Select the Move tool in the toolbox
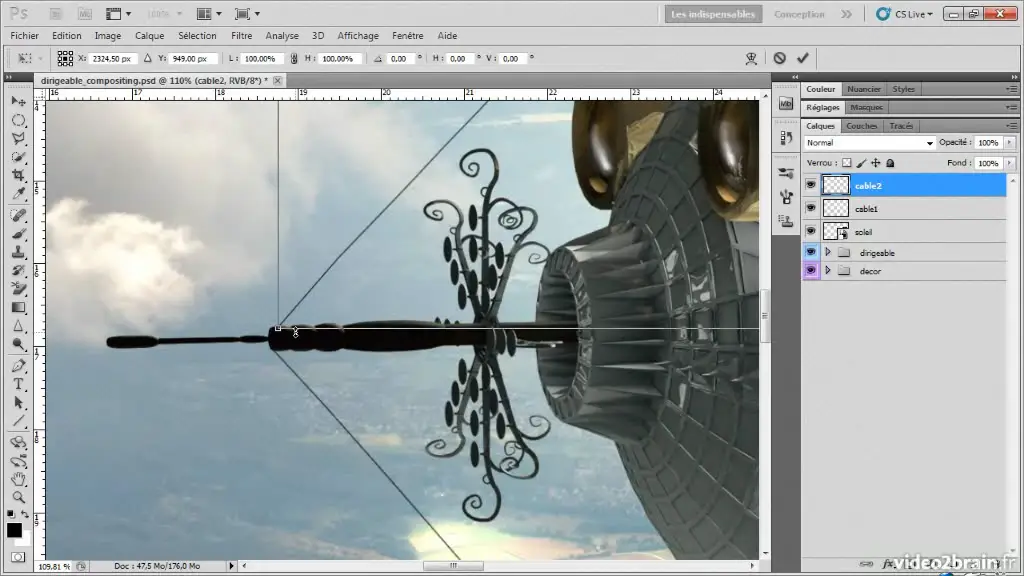 (x=18, y=102)
